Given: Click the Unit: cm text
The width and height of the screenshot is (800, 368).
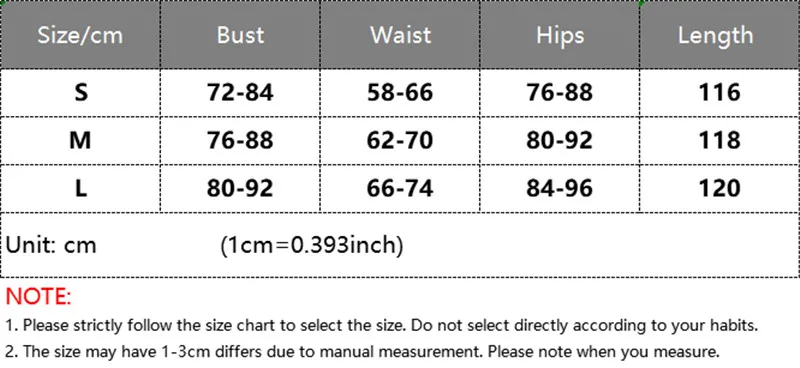Looking at the screenshot, I should point(51,246).
